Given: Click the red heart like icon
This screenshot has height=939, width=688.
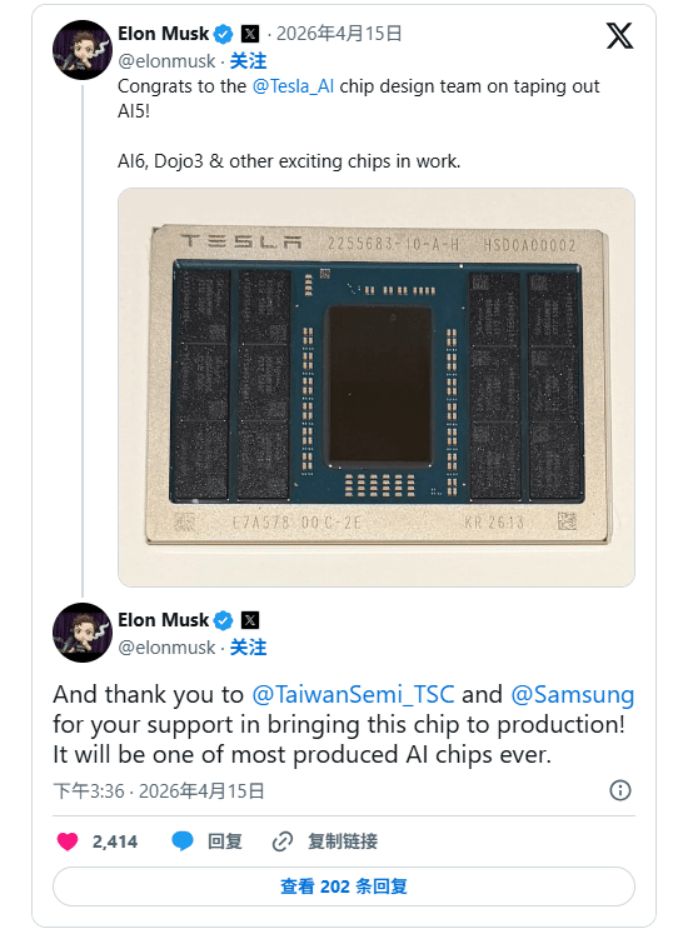Looking at the screenshot, I should [68, 841].
